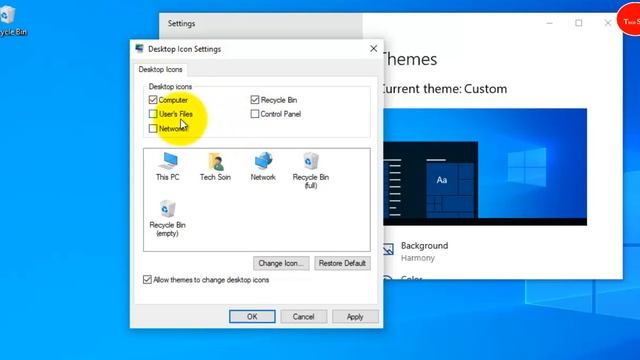Enable the Control Panel checkbox

pos(255,114)
